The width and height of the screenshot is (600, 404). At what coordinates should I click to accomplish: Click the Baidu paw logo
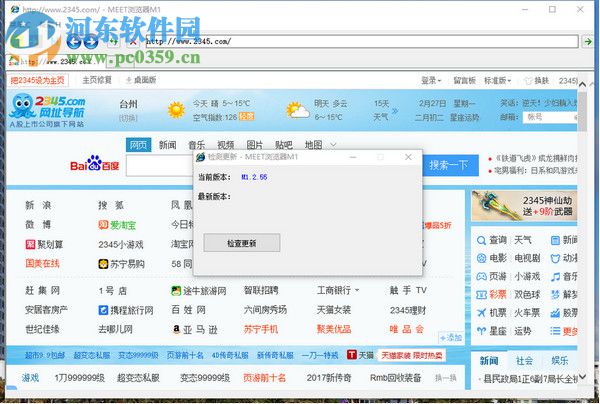(95, 163)
